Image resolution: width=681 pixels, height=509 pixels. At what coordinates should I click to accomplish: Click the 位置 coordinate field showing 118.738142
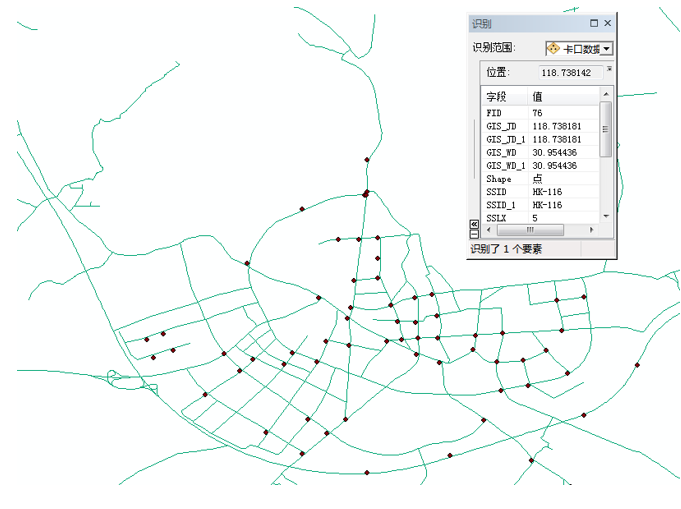coord(570,73)
